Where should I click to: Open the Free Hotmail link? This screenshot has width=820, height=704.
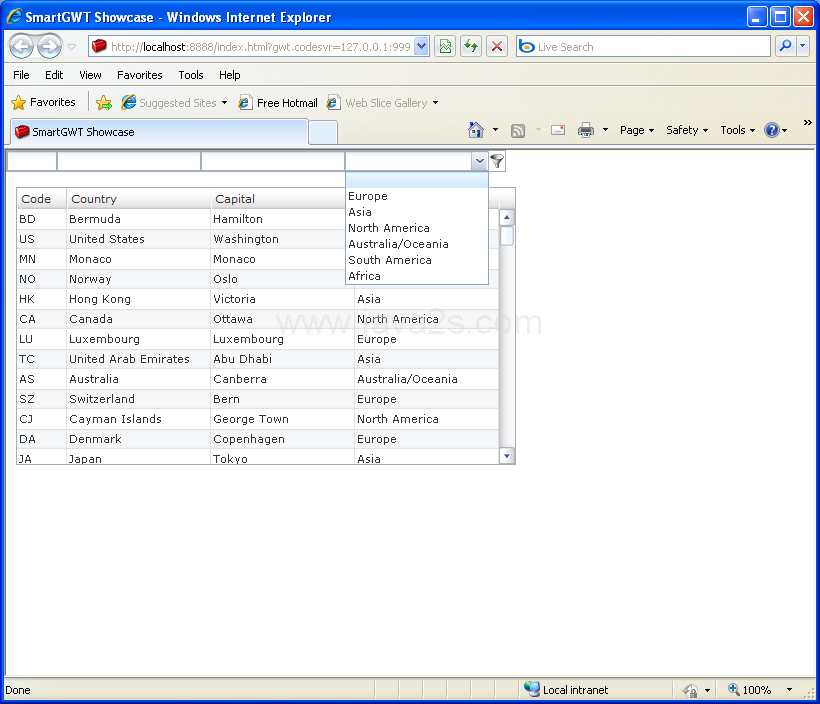point(278,103)
